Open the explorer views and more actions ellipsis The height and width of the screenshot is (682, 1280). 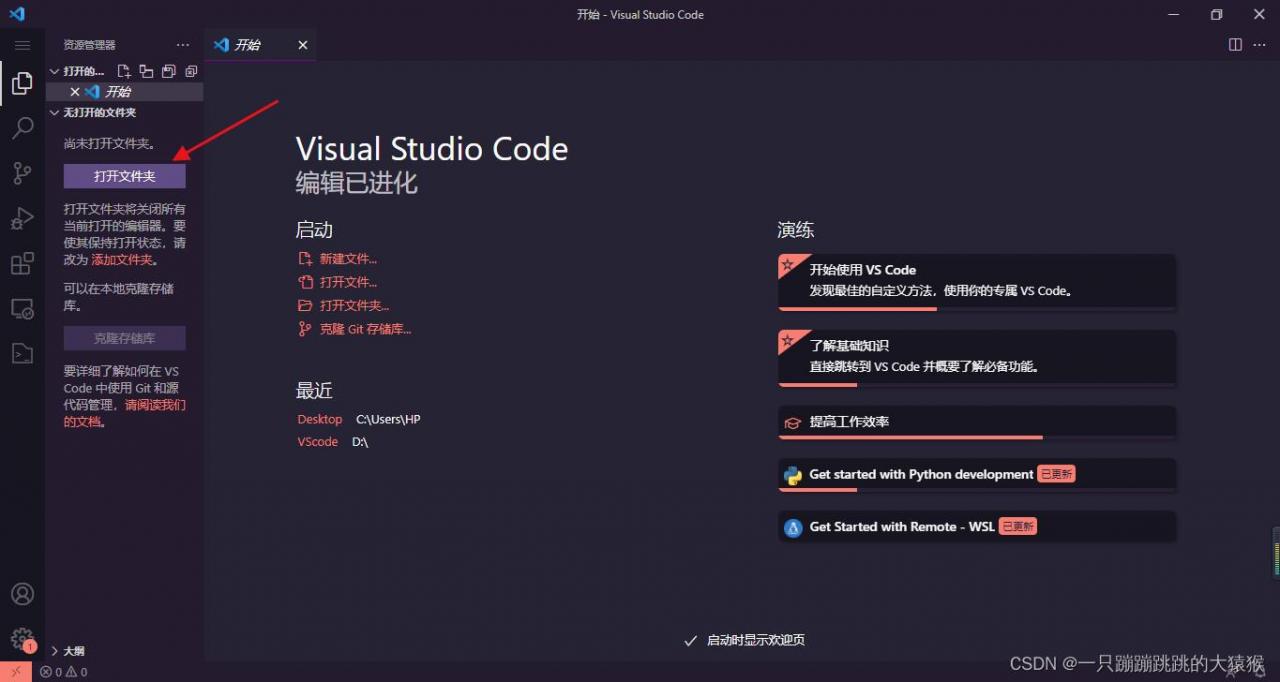pyautogui.click(x=182, y=45)
